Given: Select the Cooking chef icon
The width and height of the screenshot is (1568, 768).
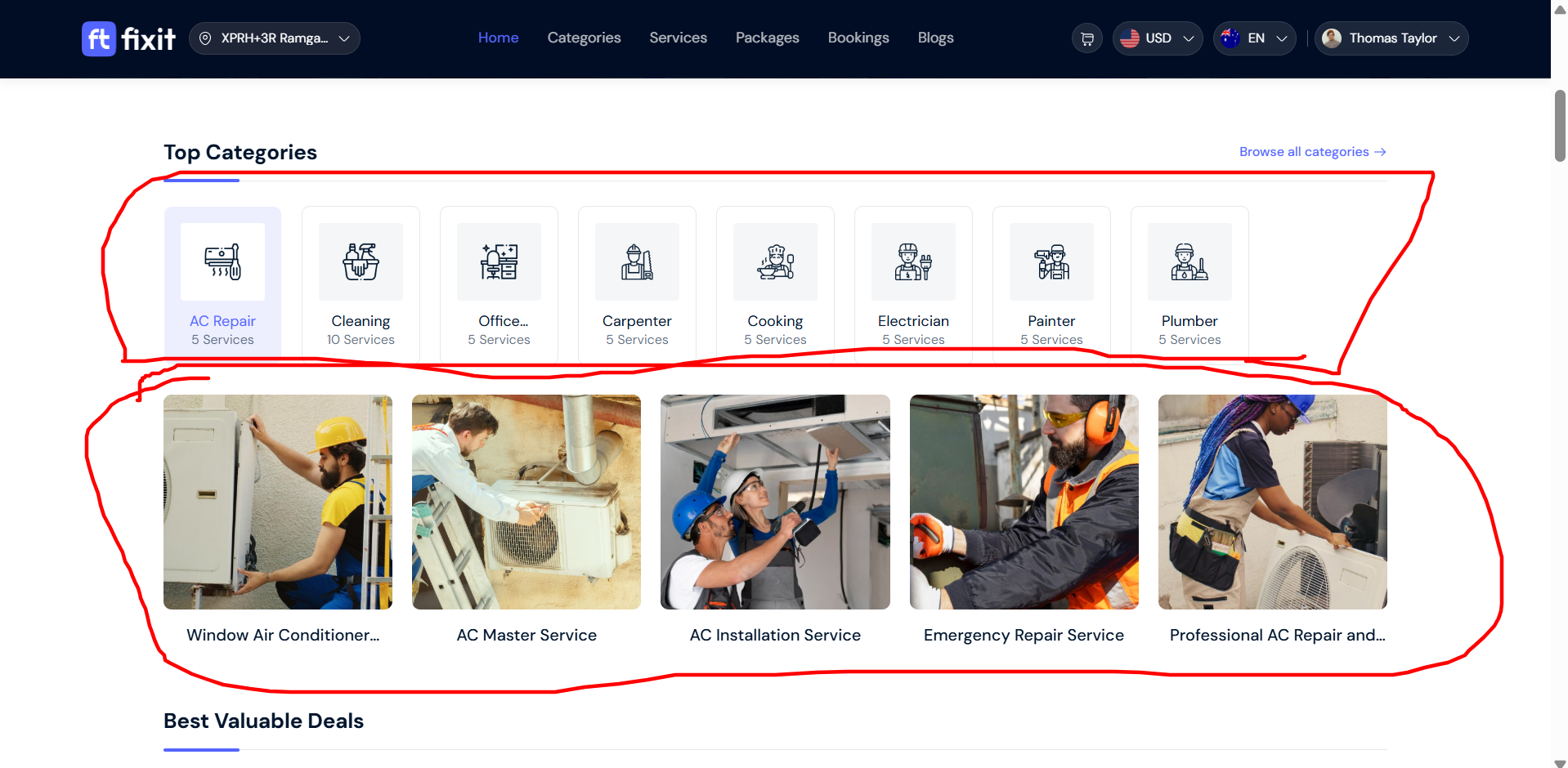Looking at the screenshot, I should click(775, 262).
